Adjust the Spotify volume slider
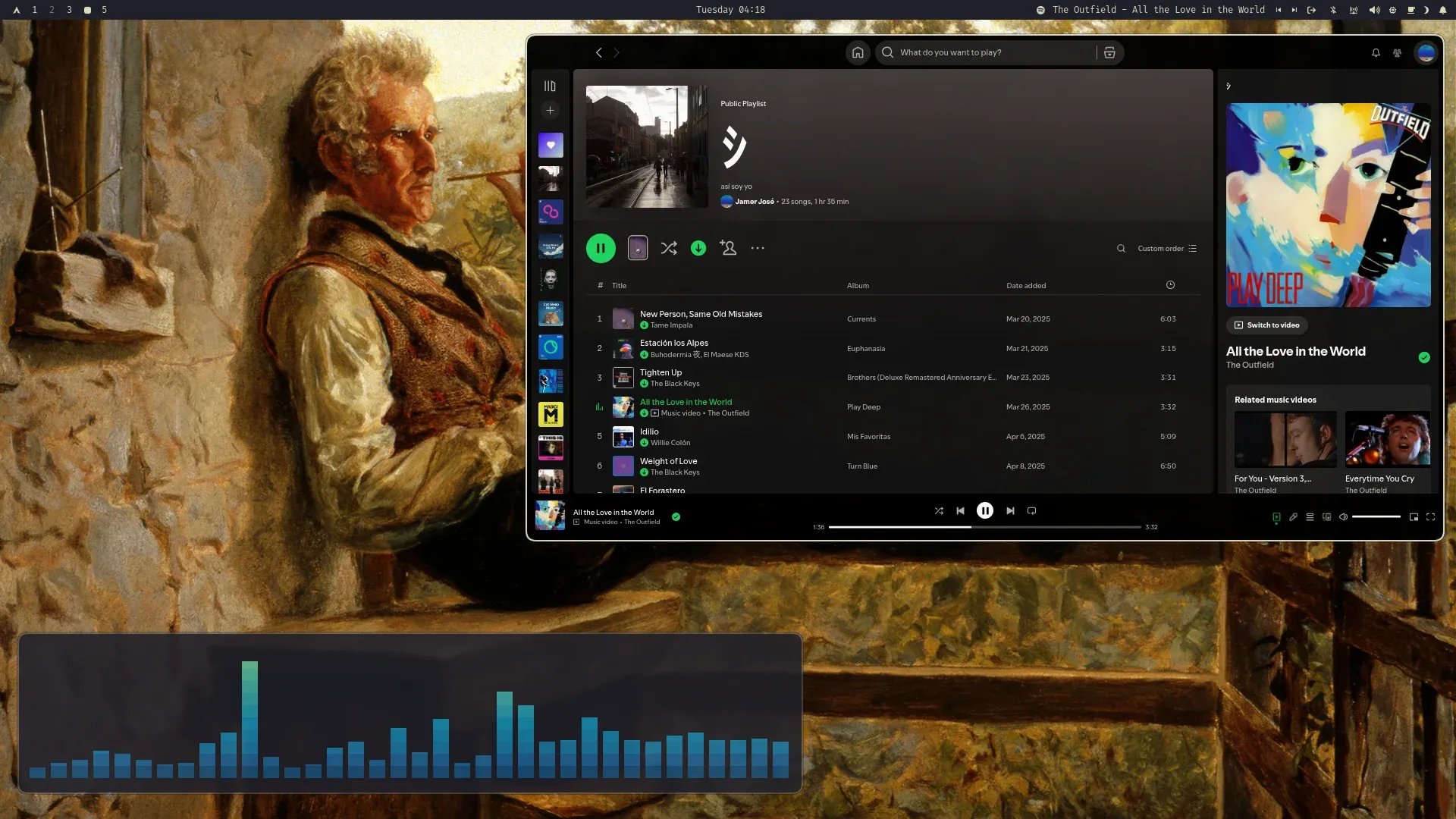The width and height of the screenshot is (1456, 819). pos(1376,517)
